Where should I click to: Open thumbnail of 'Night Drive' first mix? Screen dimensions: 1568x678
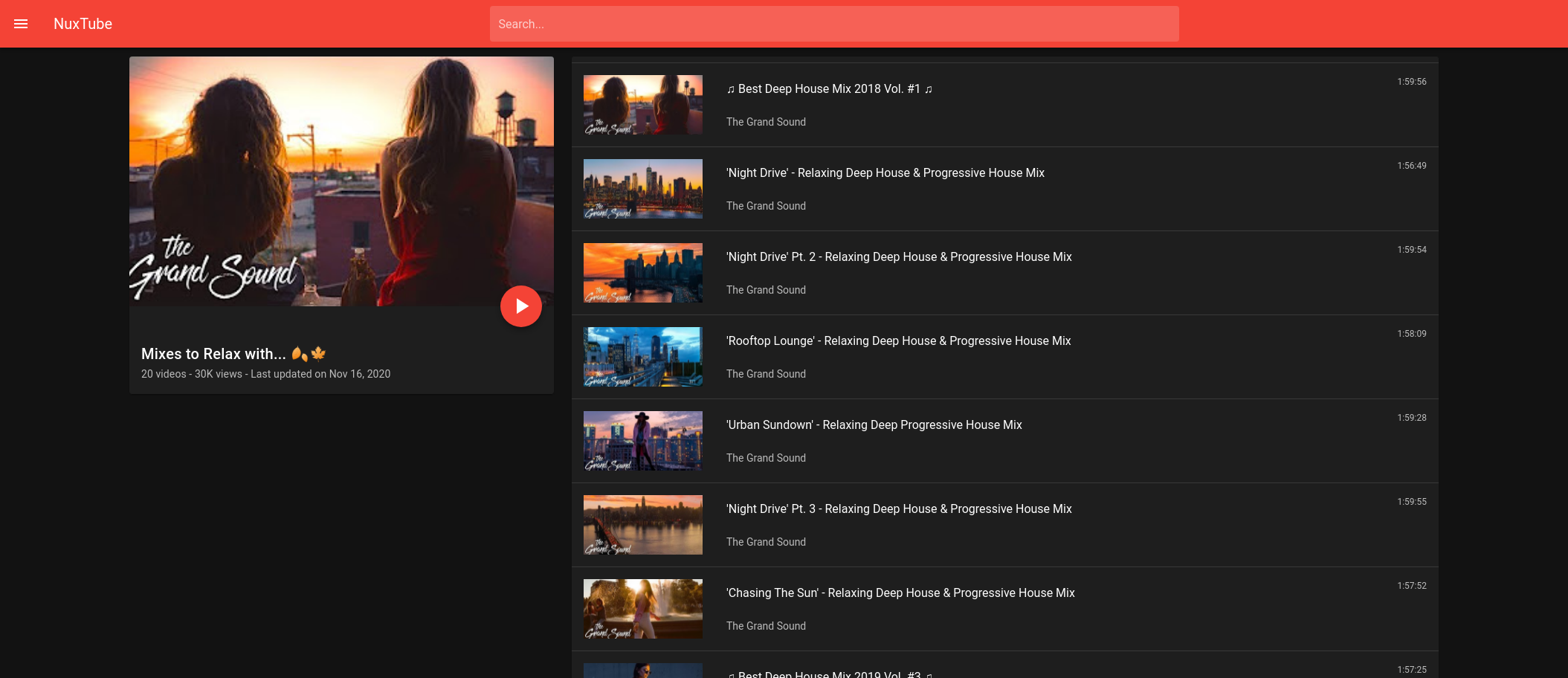643,189
